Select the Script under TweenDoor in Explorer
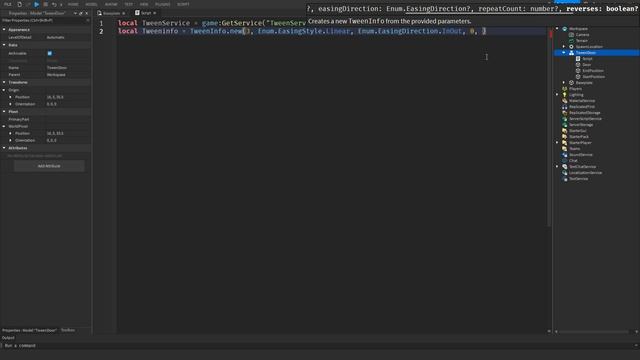The image size is (640, 360). [x=587, y=58]
